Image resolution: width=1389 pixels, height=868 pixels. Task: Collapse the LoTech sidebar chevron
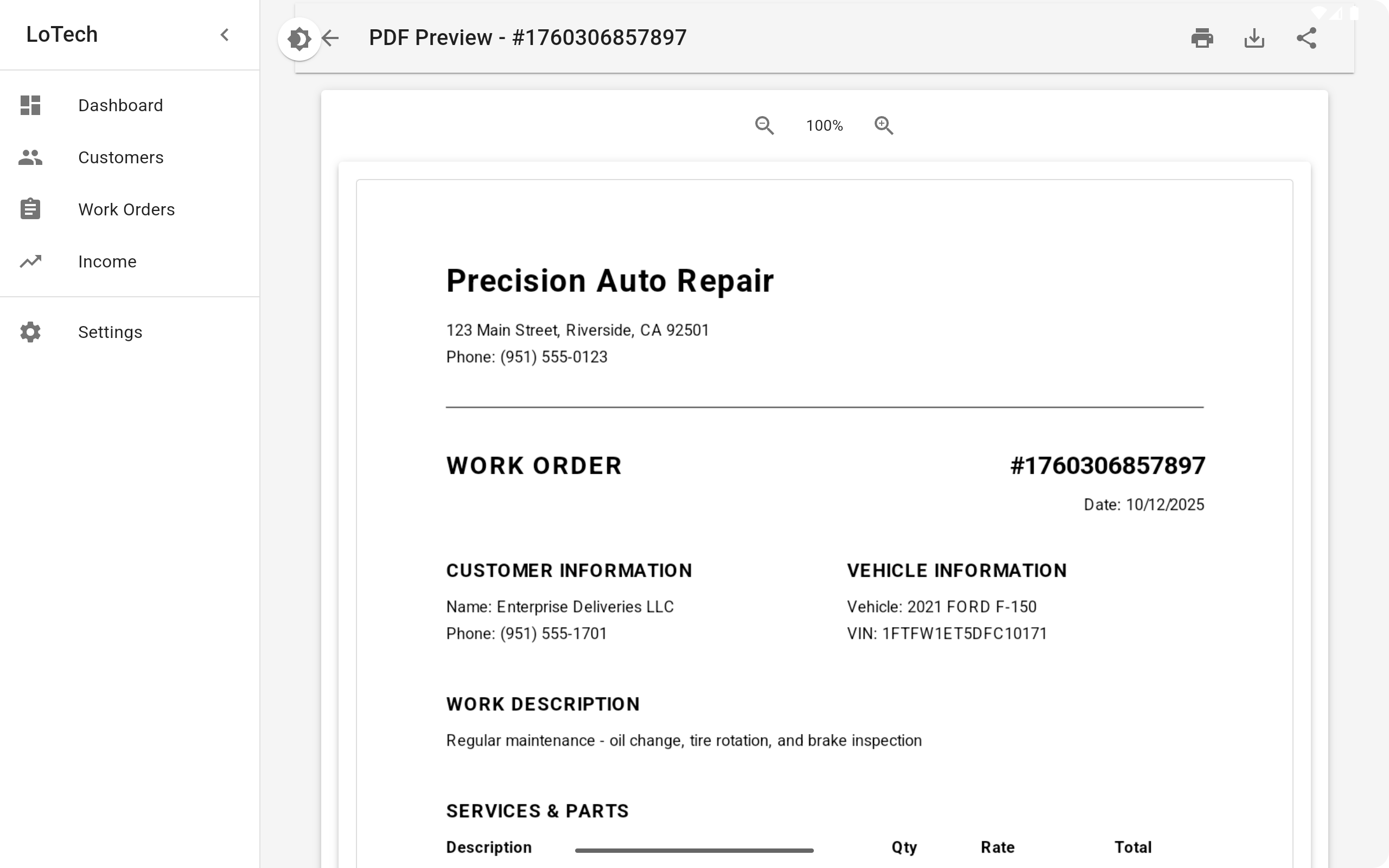(225, 35)
